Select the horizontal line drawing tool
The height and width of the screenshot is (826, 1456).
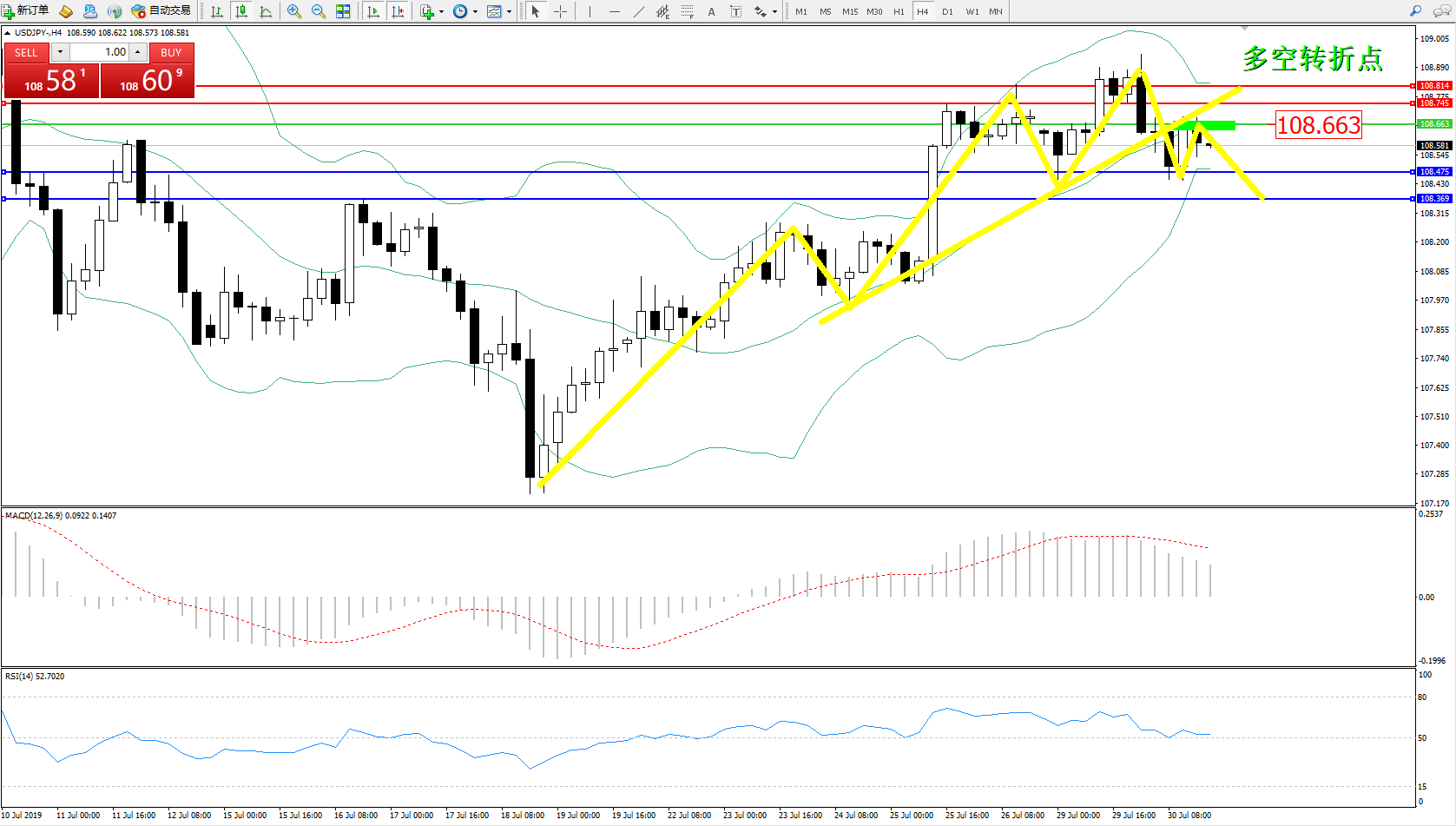point(615,11)
